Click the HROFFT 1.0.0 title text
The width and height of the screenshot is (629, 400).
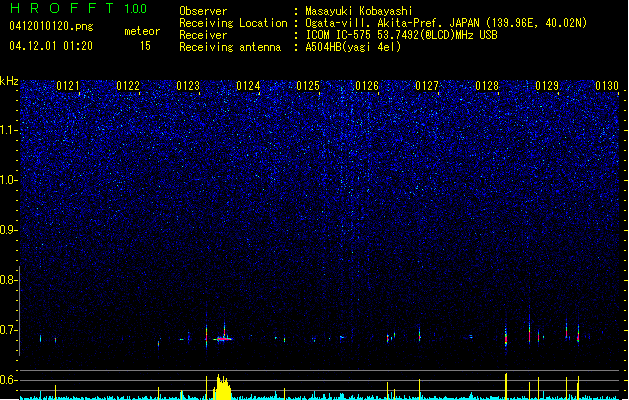pyautogui.click(x=79, y=8)
